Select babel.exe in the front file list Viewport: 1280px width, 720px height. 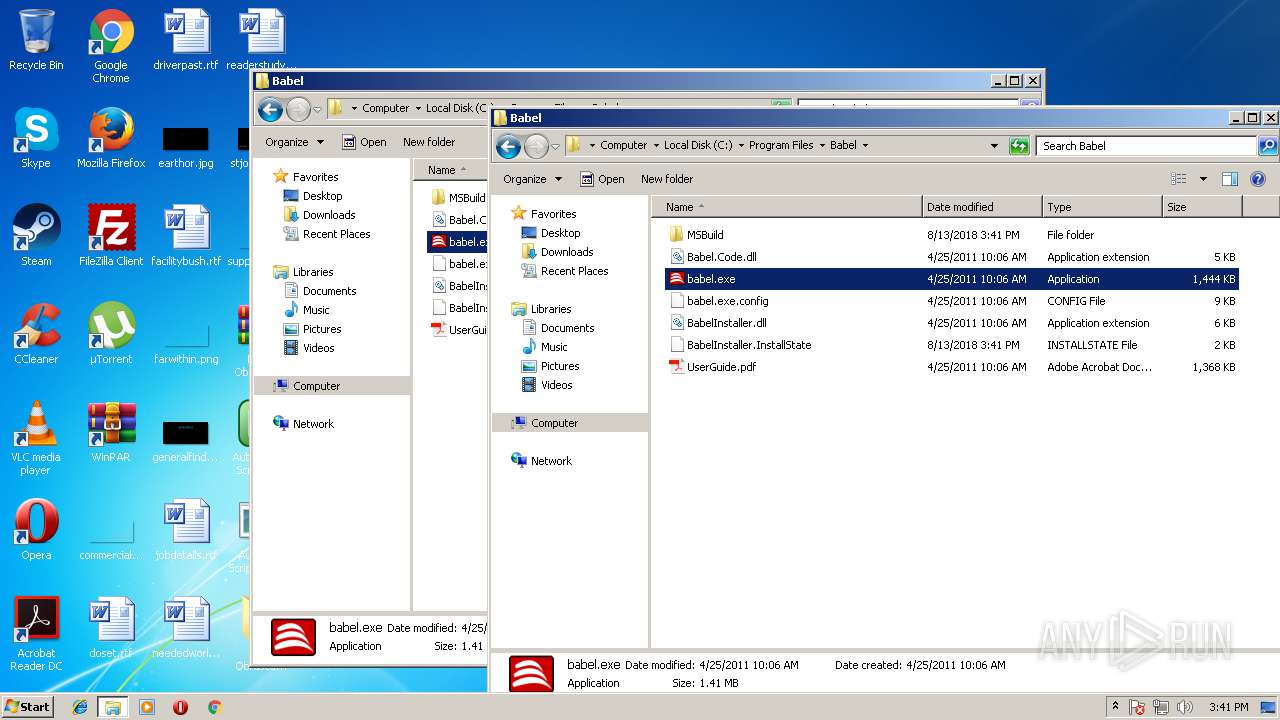[x=951, y=279]
